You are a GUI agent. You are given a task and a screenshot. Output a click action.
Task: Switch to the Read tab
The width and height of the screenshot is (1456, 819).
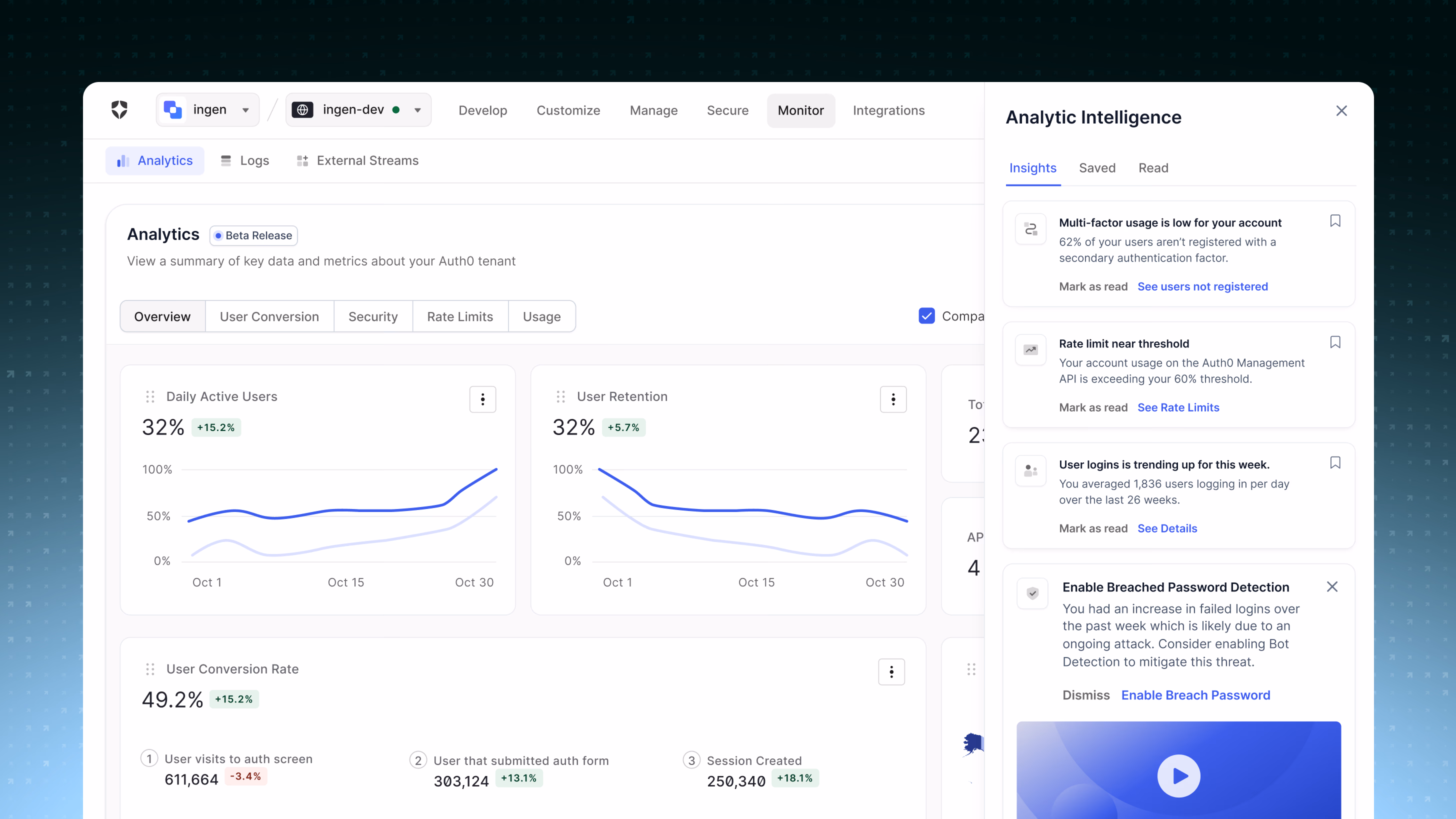1153,168
